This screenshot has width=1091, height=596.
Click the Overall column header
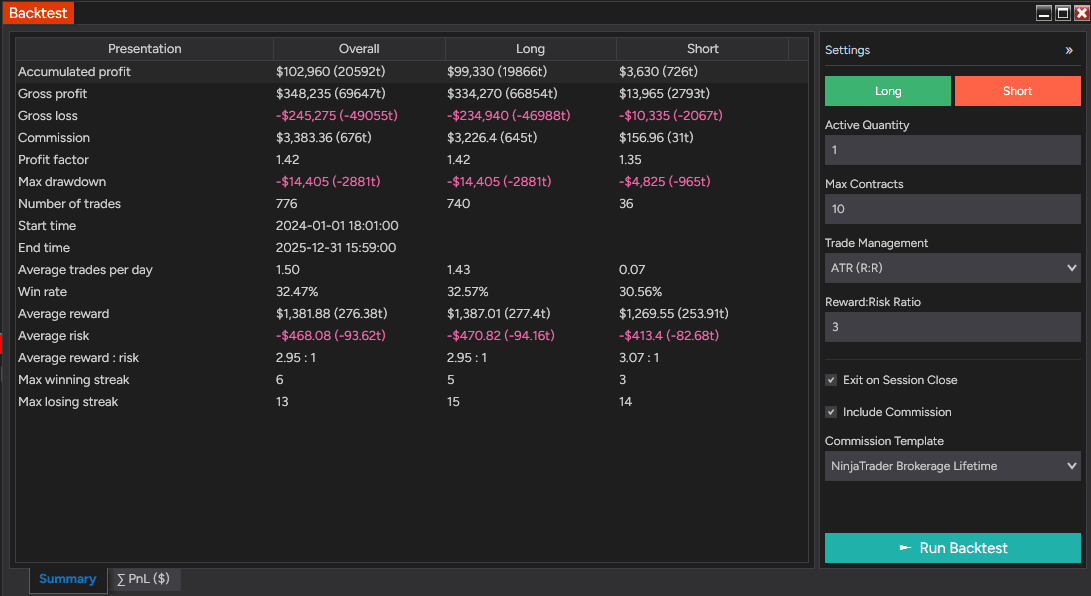click(x=359, y=49)
